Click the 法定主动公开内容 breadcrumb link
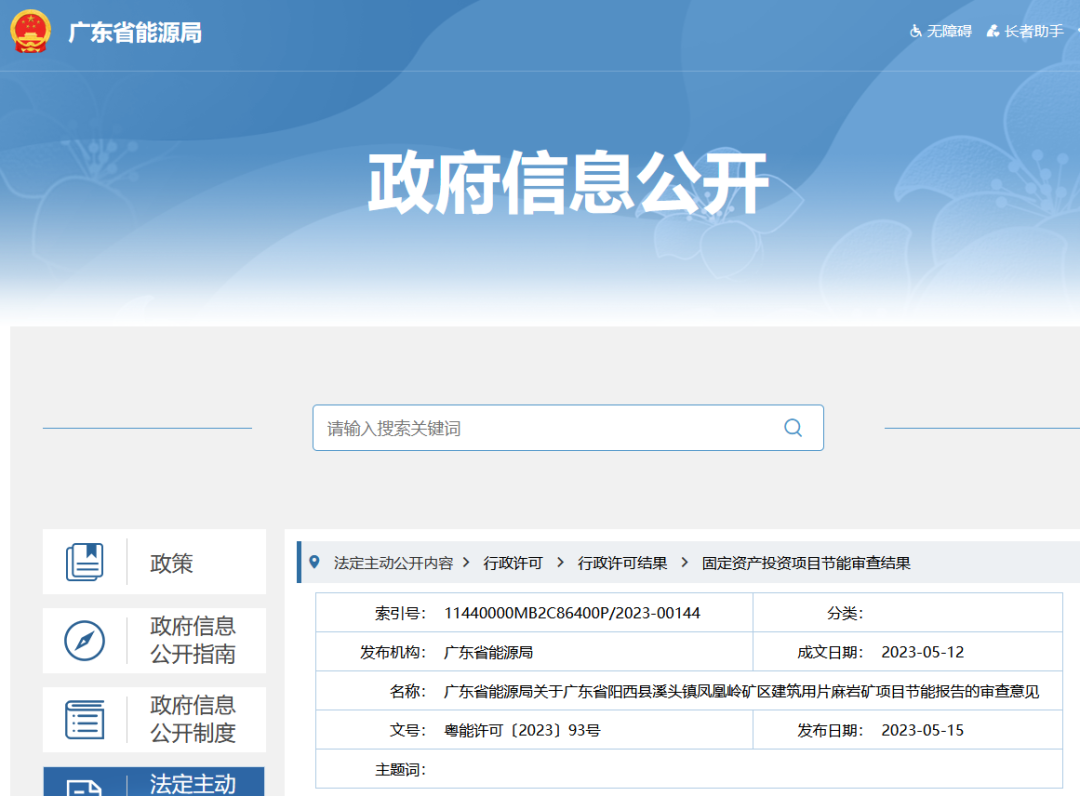Image resolution: width=1080 pixels, height=796 pixels. pos(393,563)
